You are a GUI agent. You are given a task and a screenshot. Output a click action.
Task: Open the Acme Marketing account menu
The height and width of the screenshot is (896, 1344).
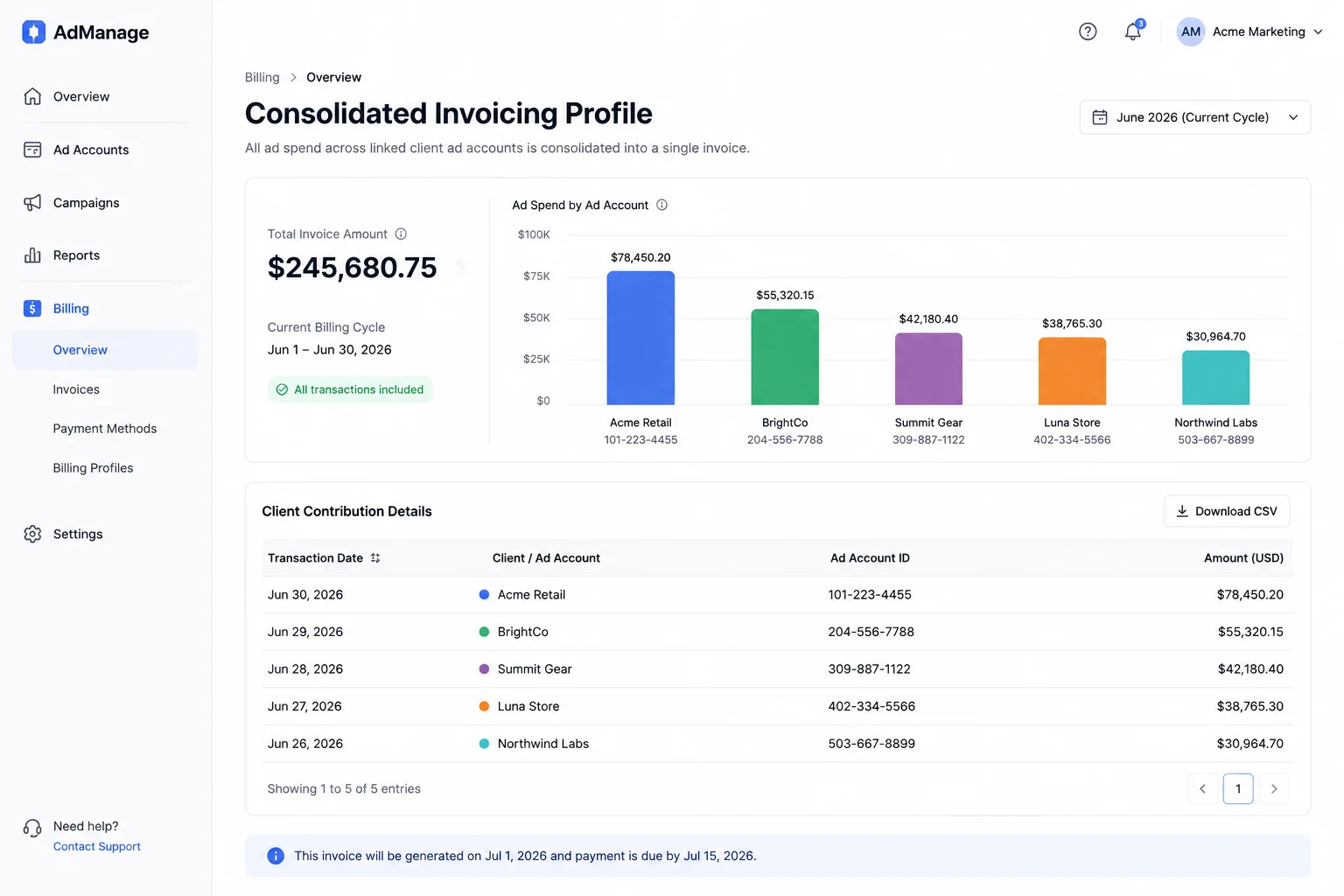point(1249,31)
